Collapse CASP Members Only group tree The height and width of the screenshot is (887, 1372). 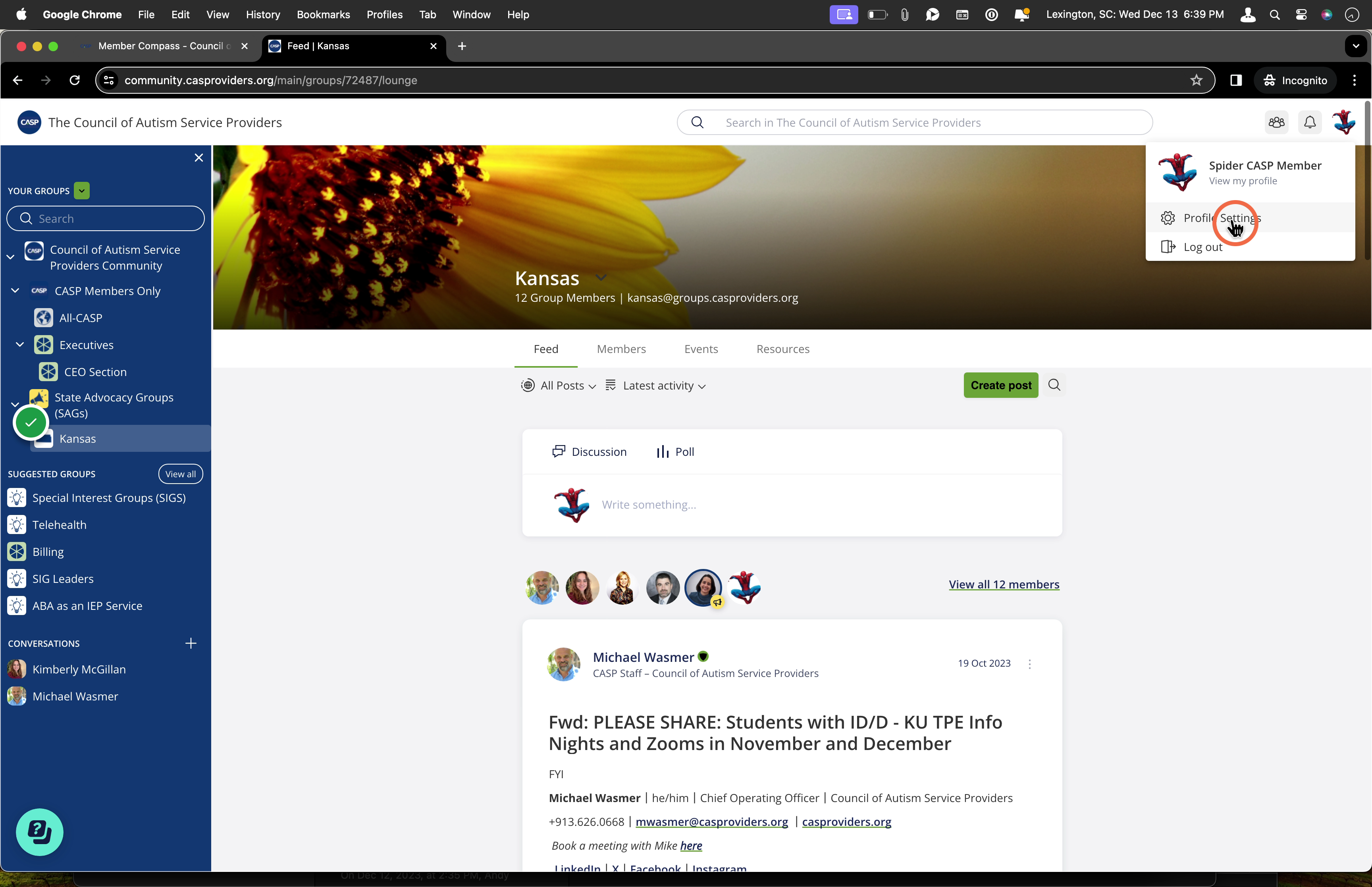click(15, 290)
